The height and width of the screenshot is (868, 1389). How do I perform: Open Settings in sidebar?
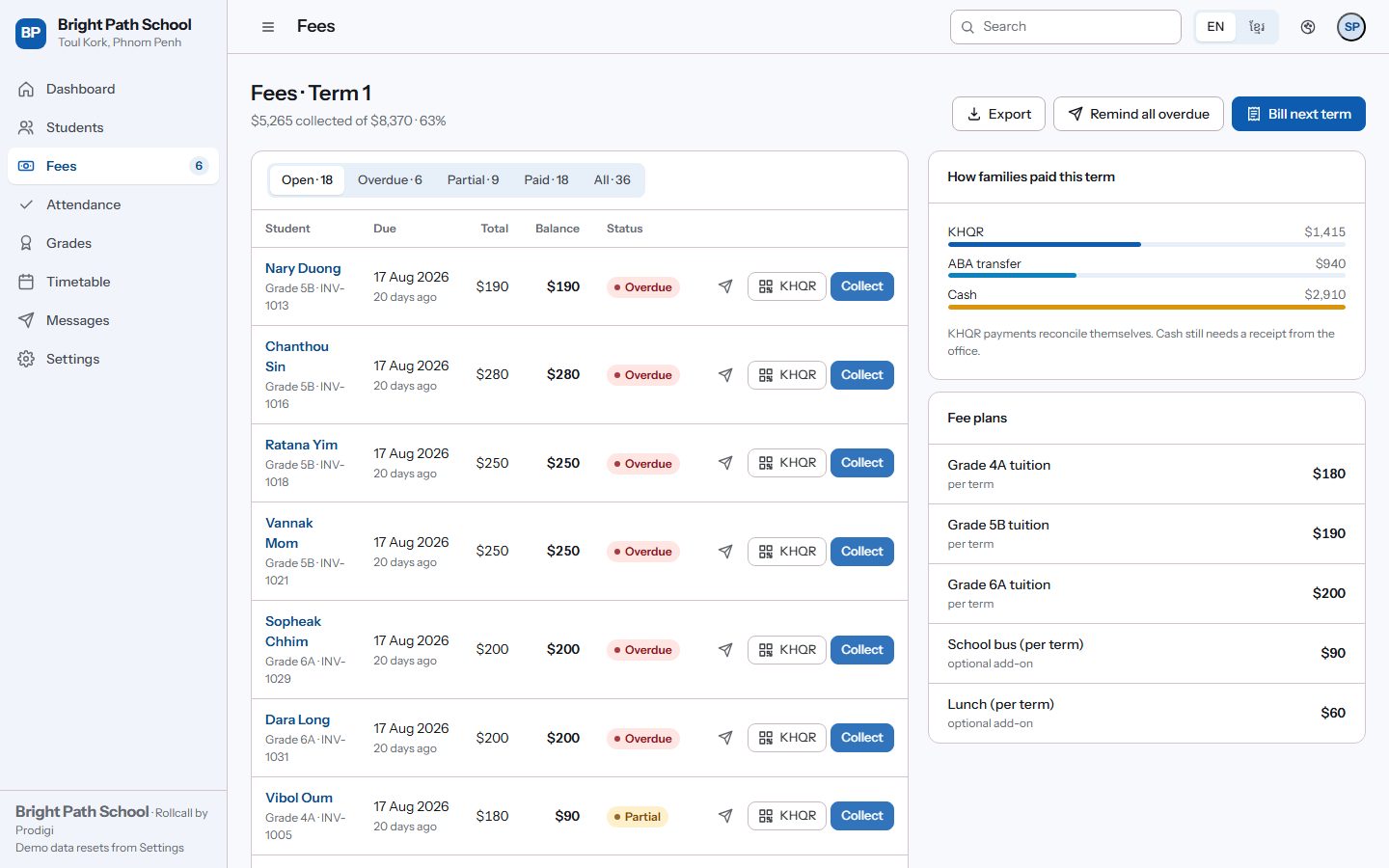click(x=113, y=359)
